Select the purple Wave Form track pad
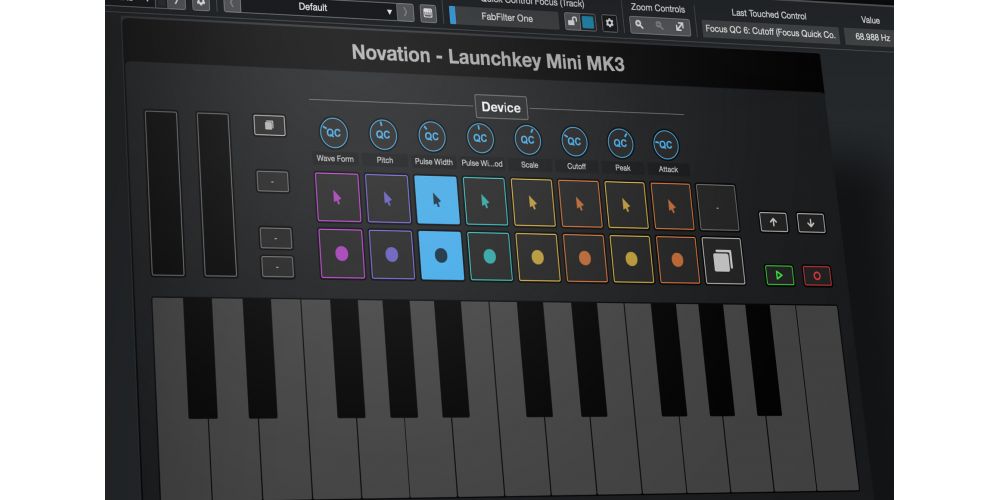 click(337, 197)
